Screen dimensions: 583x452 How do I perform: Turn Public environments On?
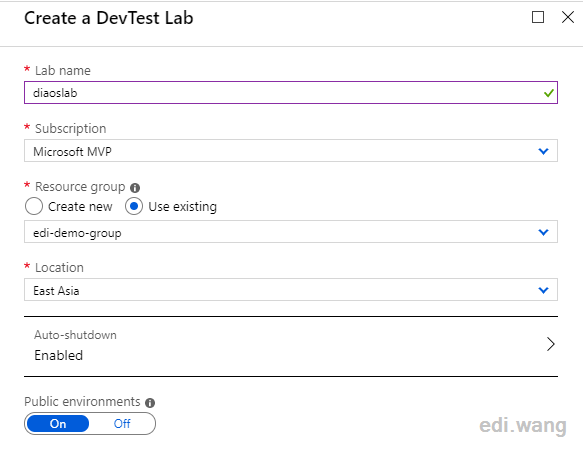point(58,424)
